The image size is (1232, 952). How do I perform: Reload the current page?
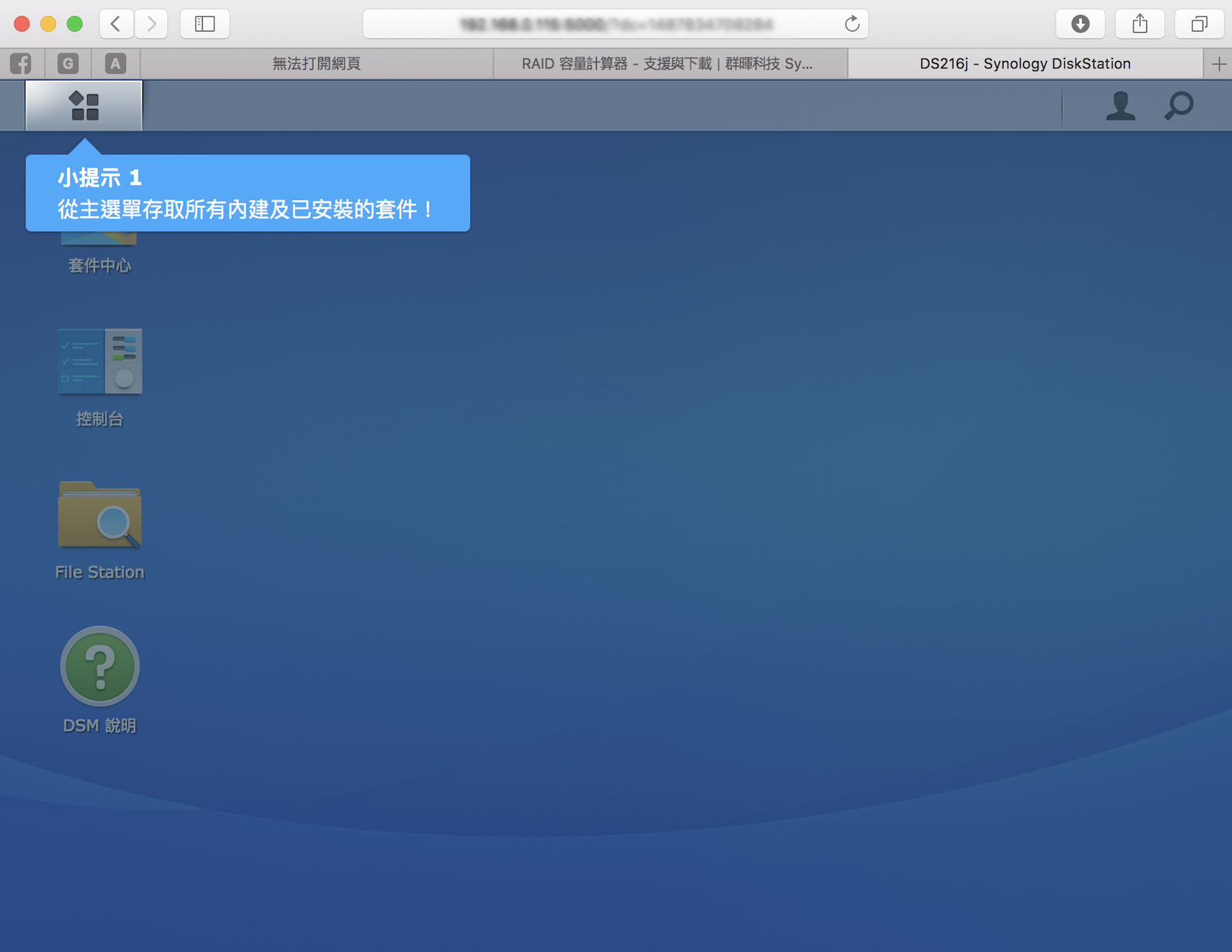pos(851,24)
